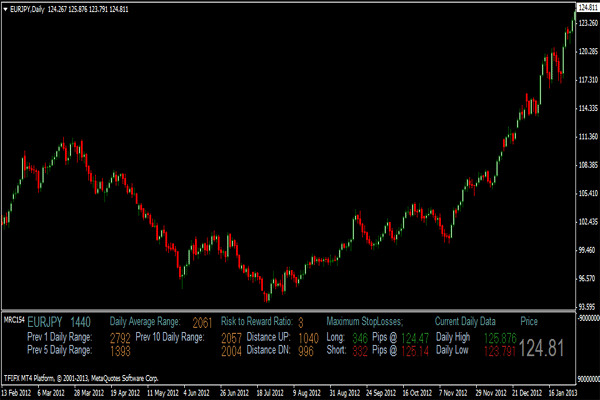Screen dimensions: 600x400
Task: Click the Short stop loss price 125.14
Action: pyautogui.click(x=415, y=351)
